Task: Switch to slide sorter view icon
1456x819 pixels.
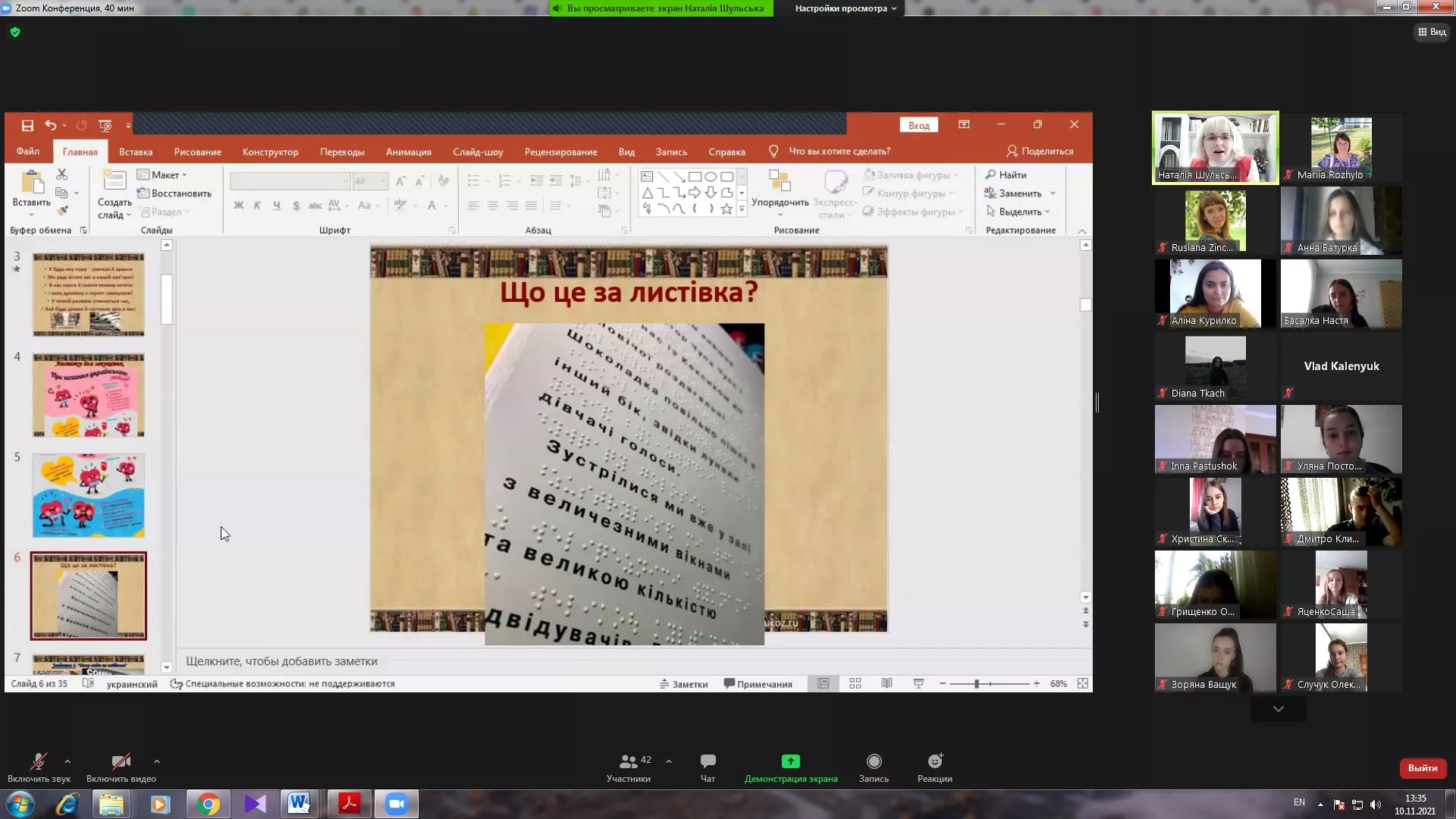Action: (855, 684)
